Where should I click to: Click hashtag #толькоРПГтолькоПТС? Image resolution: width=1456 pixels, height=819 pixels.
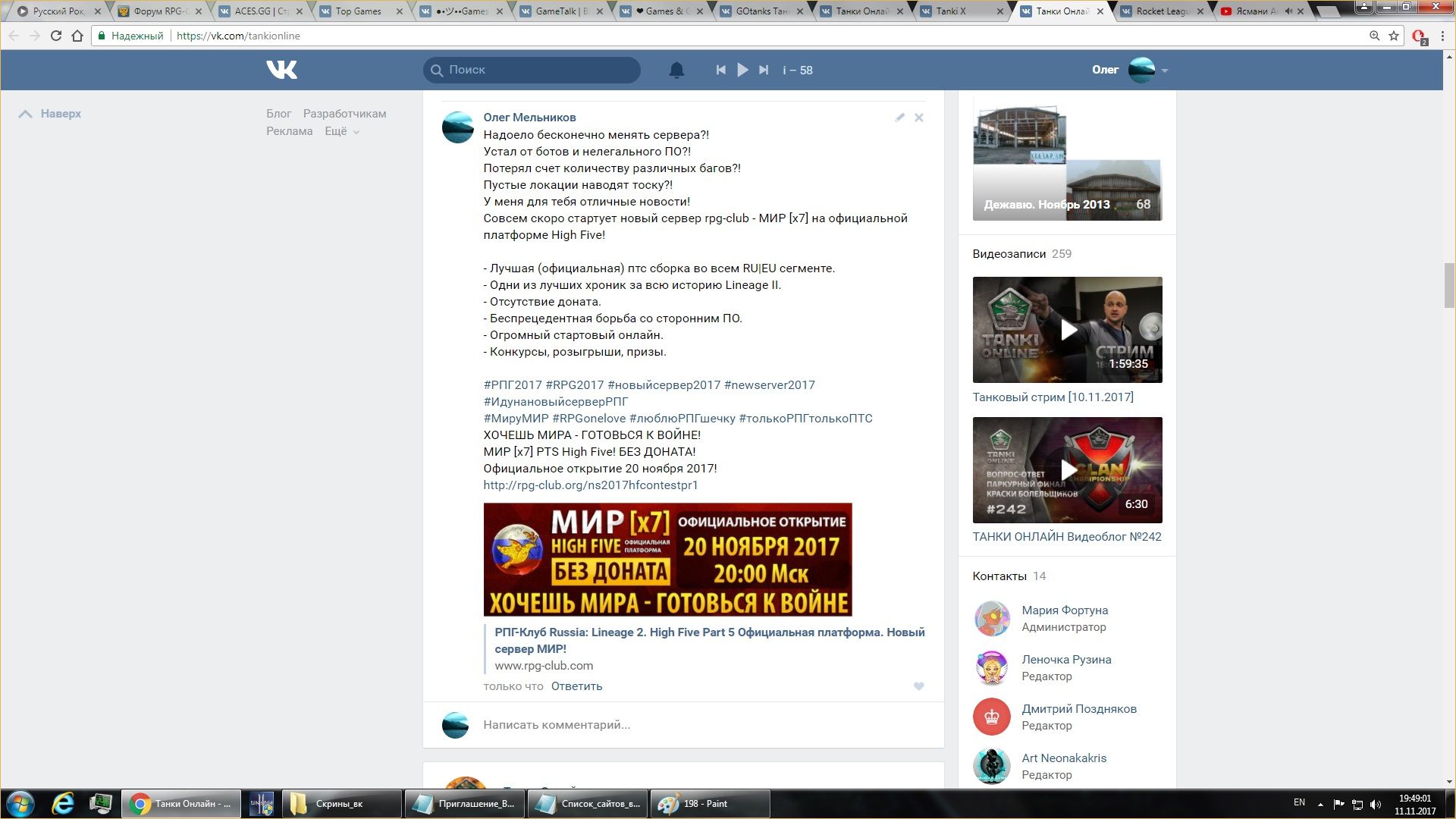(806, 419)
